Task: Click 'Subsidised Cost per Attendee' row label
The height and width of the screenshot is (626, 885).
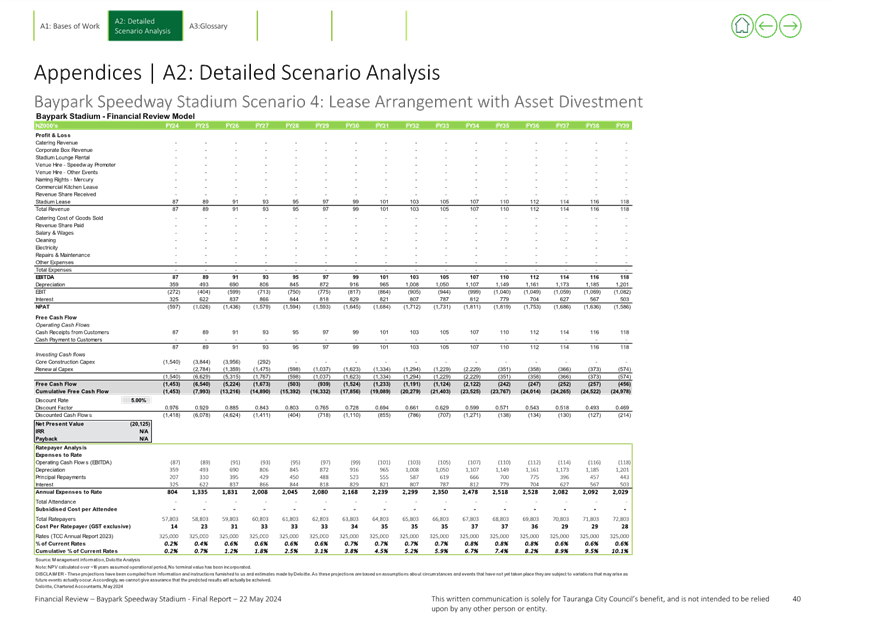Action: point(76,509)
